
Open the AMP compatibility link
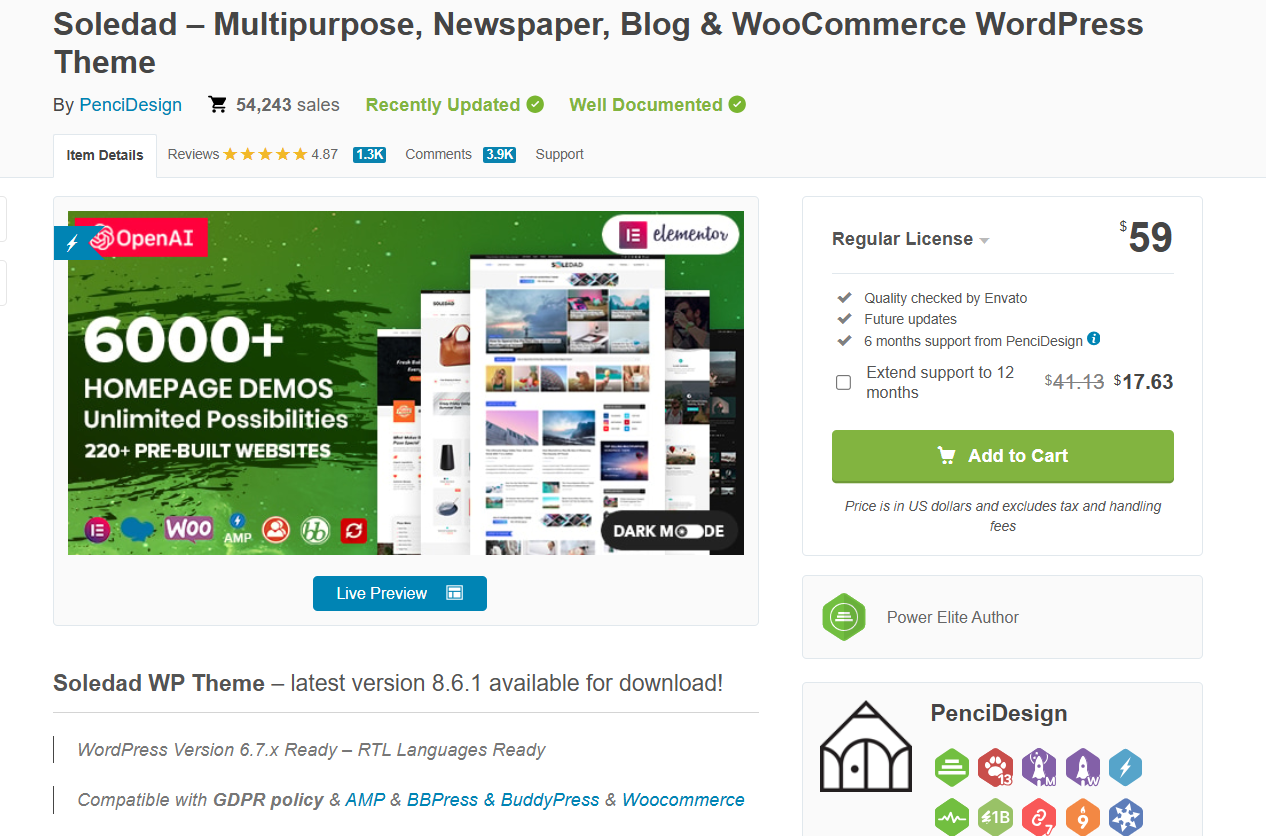tap(365, 800)
